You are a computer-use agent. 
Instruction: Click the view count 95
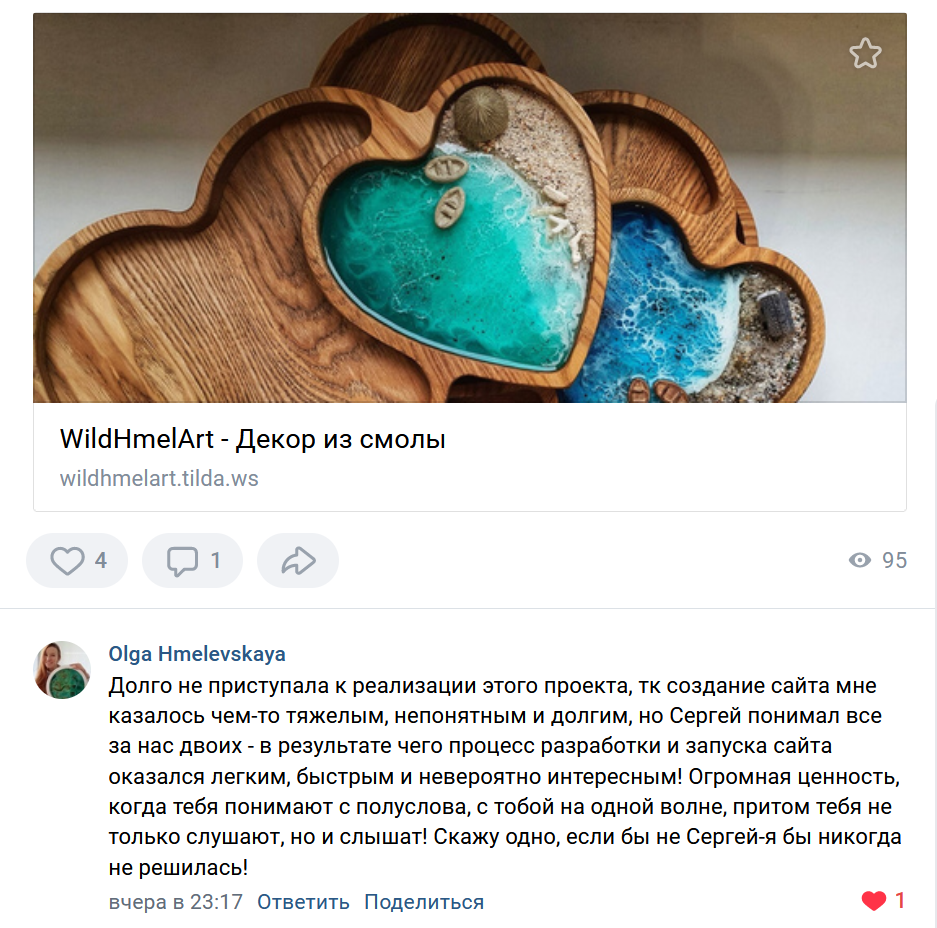[x=895, y=561]
